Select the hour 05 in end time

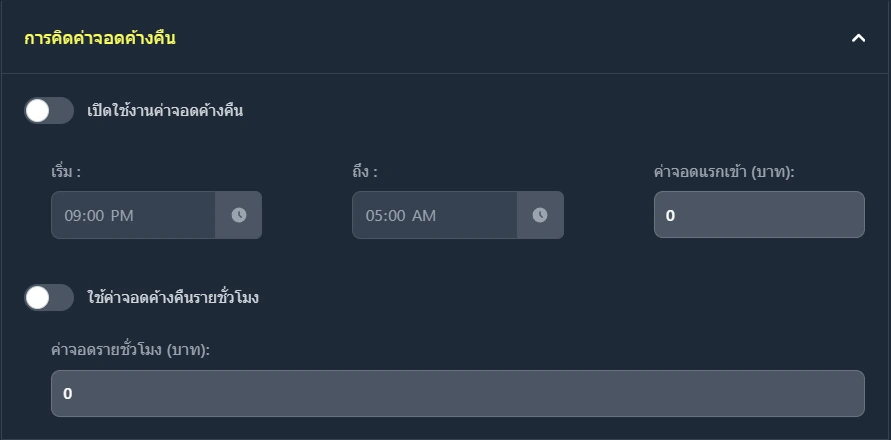click(x=374, y=216)
